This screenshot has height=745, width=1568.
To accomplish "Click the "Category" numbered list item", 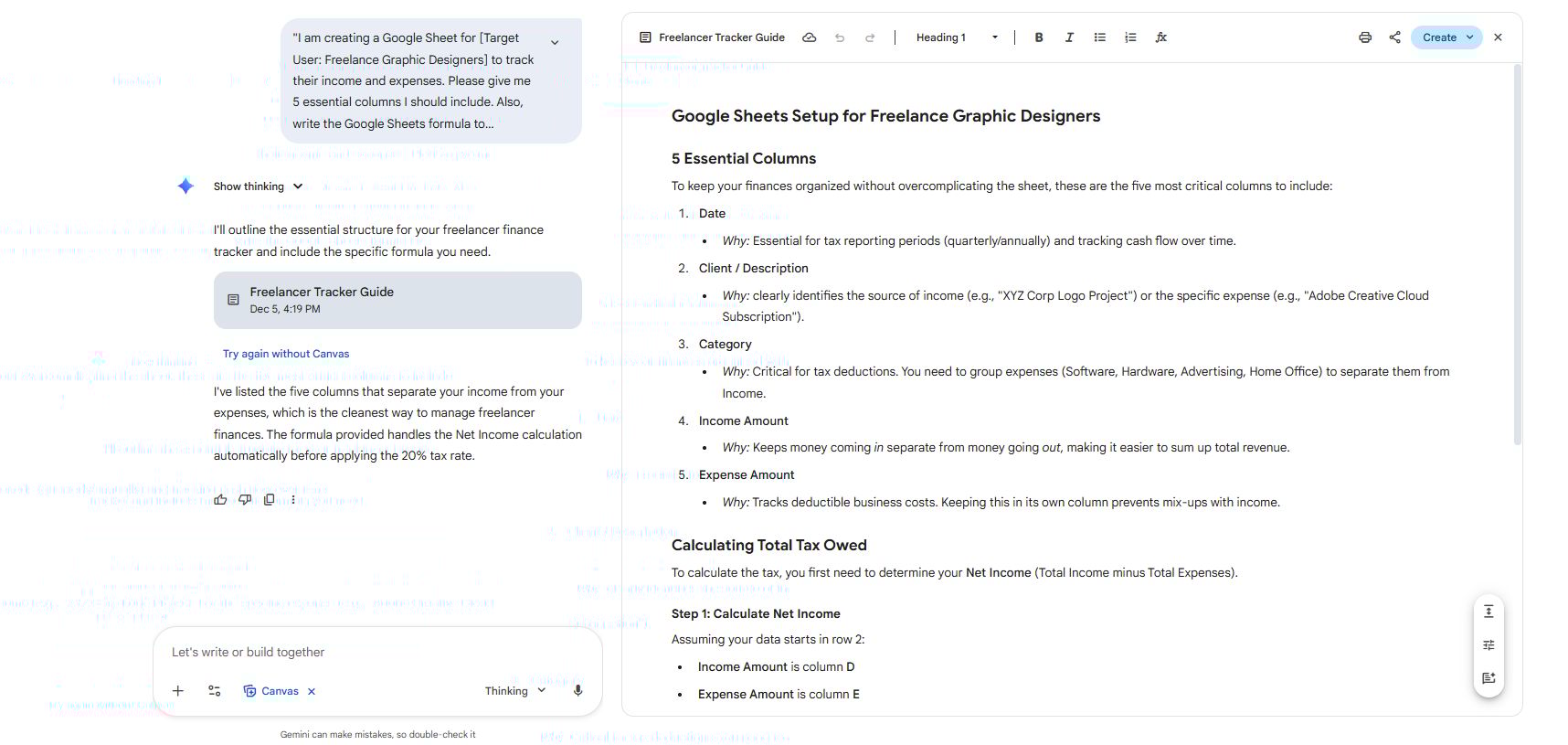I will [726, 344].
